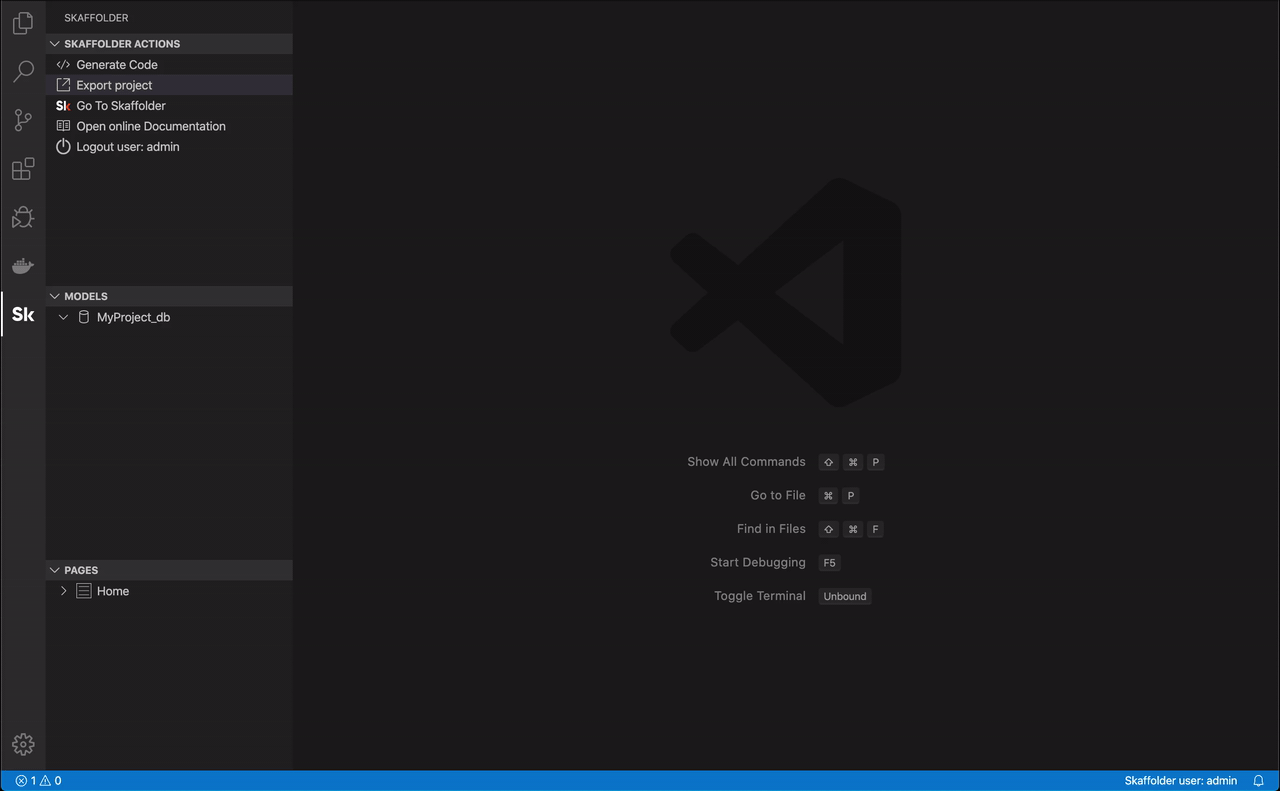Screen dimensions: 1280x791
Task: Click the errors icon in status bar
Action: pyautogui.click(x=21, y=781)
